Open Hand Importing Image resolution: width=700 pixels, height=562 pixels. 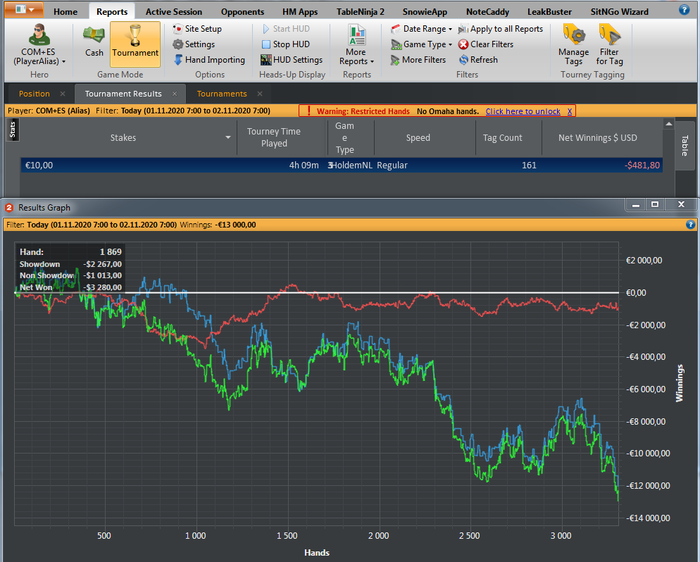[209, 60]
